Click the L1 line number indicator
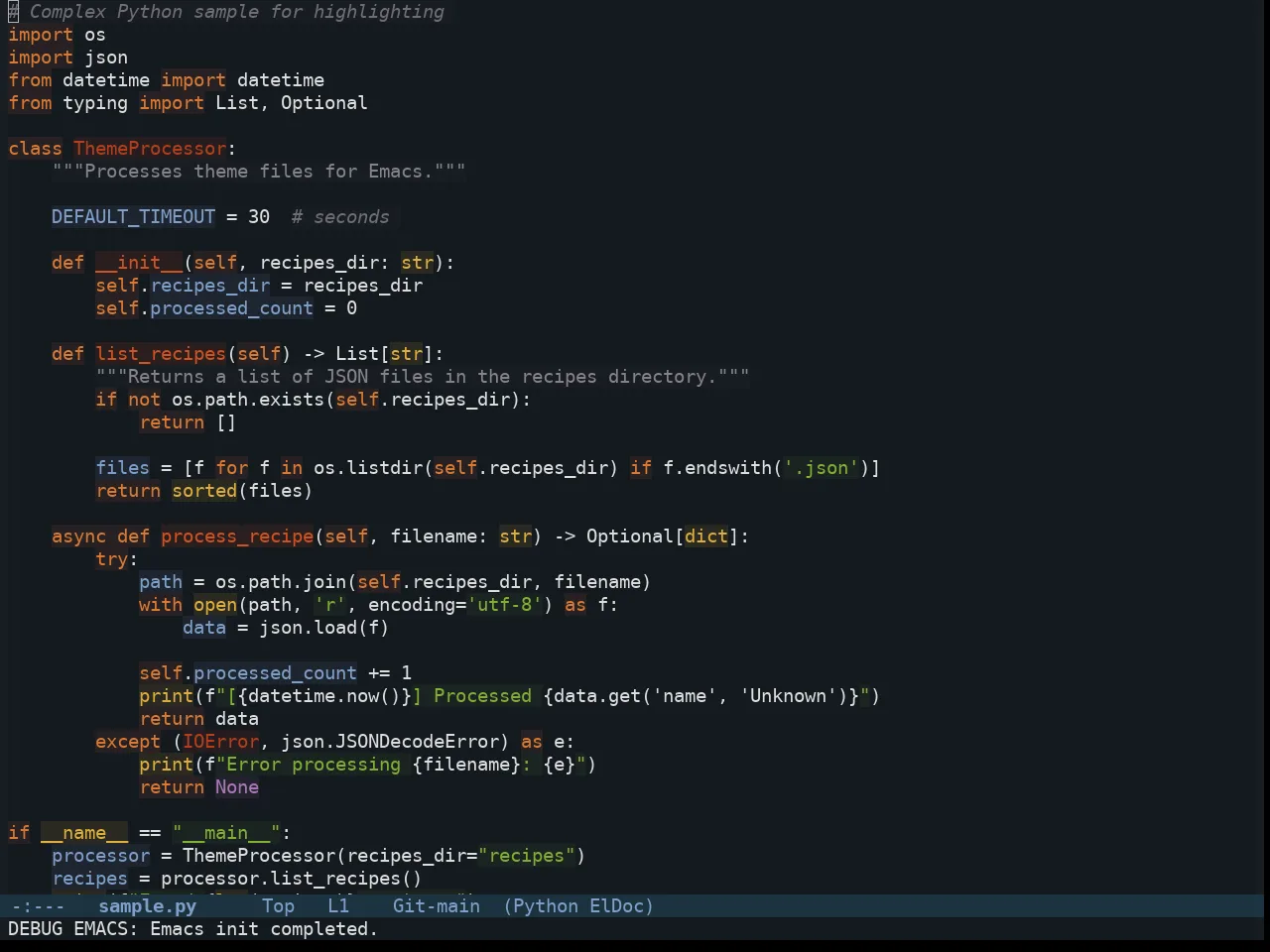The width and height of the screenshot is (1270, 952). (338, 906)
